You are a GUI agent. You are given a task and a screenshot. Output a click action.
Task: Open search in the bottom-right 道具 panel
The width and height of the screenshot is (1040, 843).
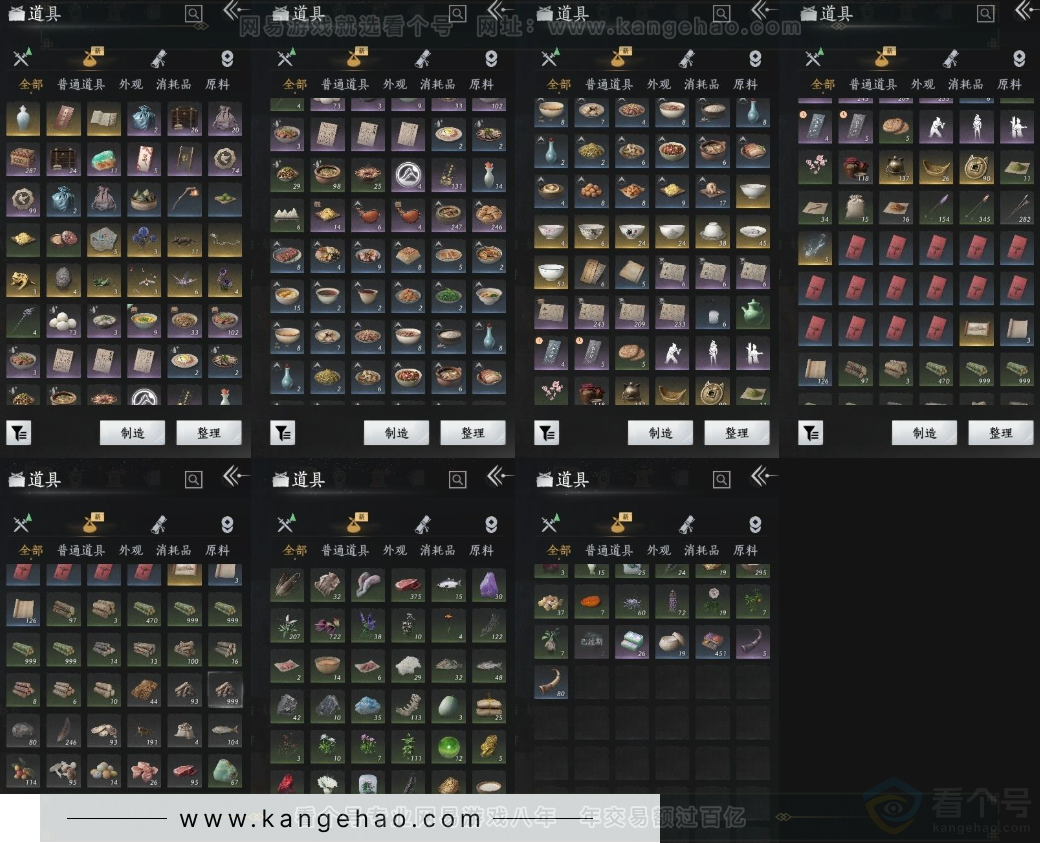tap(722, 480)
